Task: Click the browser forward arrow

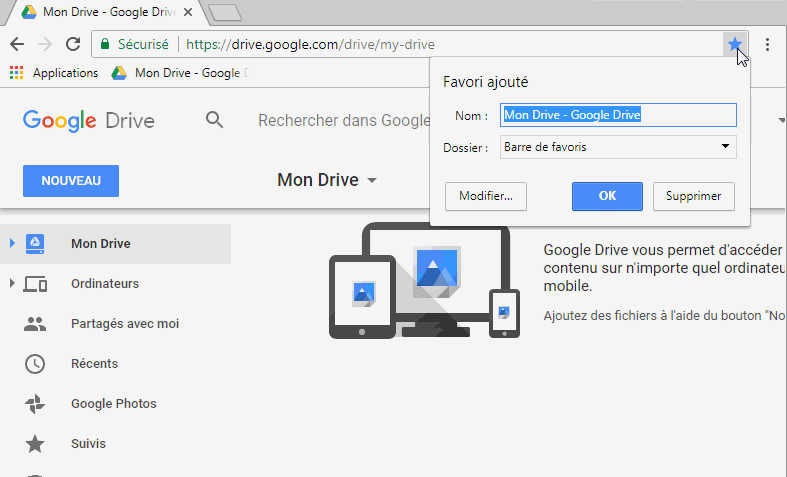Action: pyautogui.click(x=45, y=44)
